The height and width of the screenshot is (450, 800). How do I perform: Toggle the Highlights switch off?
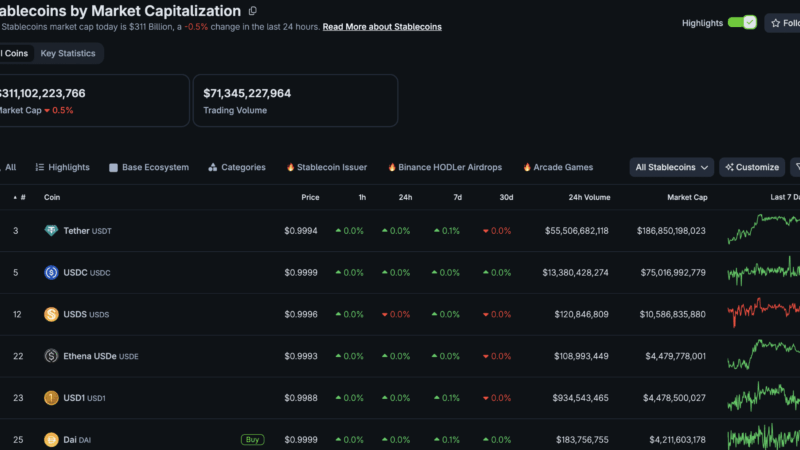742,22
